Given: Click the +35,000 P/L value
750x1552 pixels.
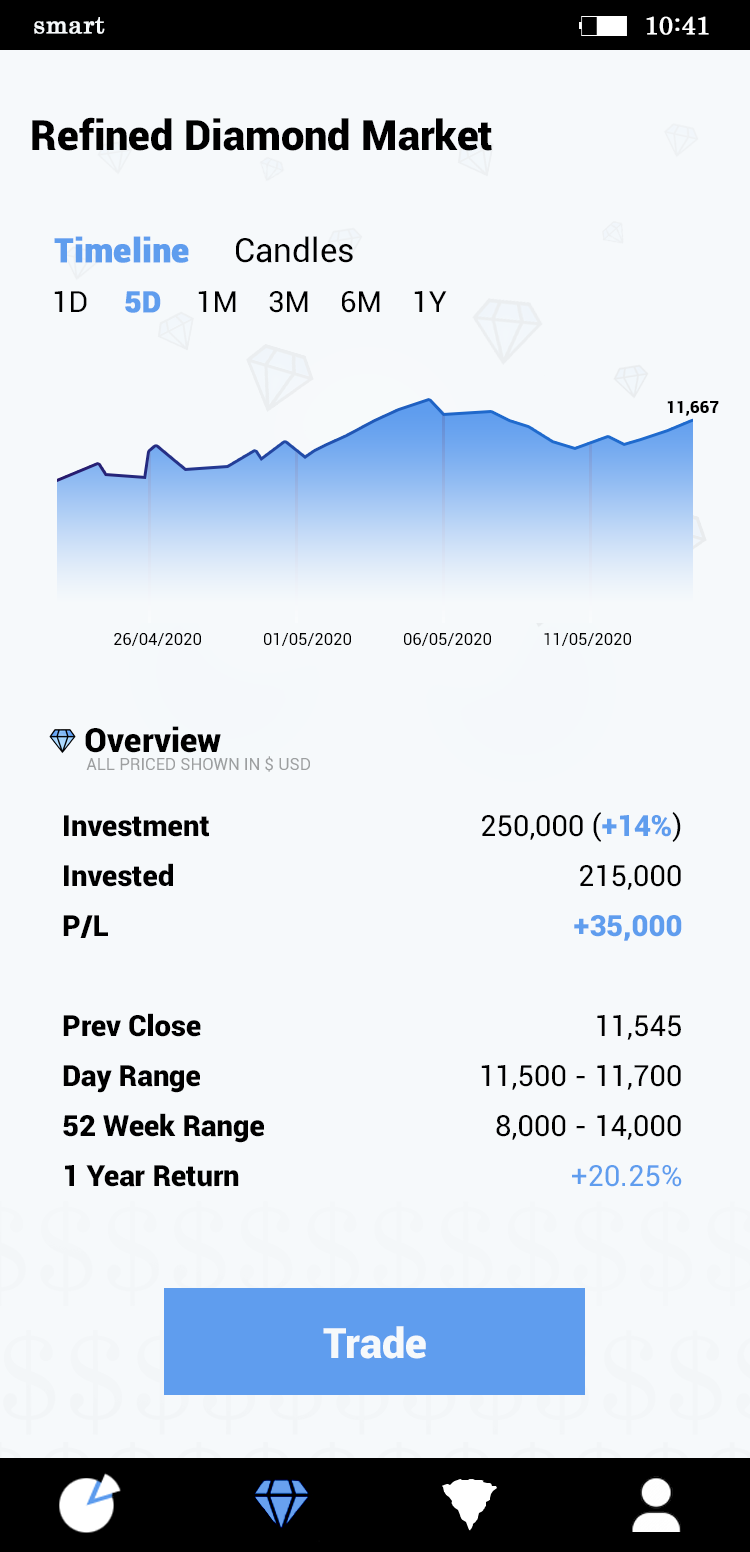Looking at the screenshot, I should (627, 926).
